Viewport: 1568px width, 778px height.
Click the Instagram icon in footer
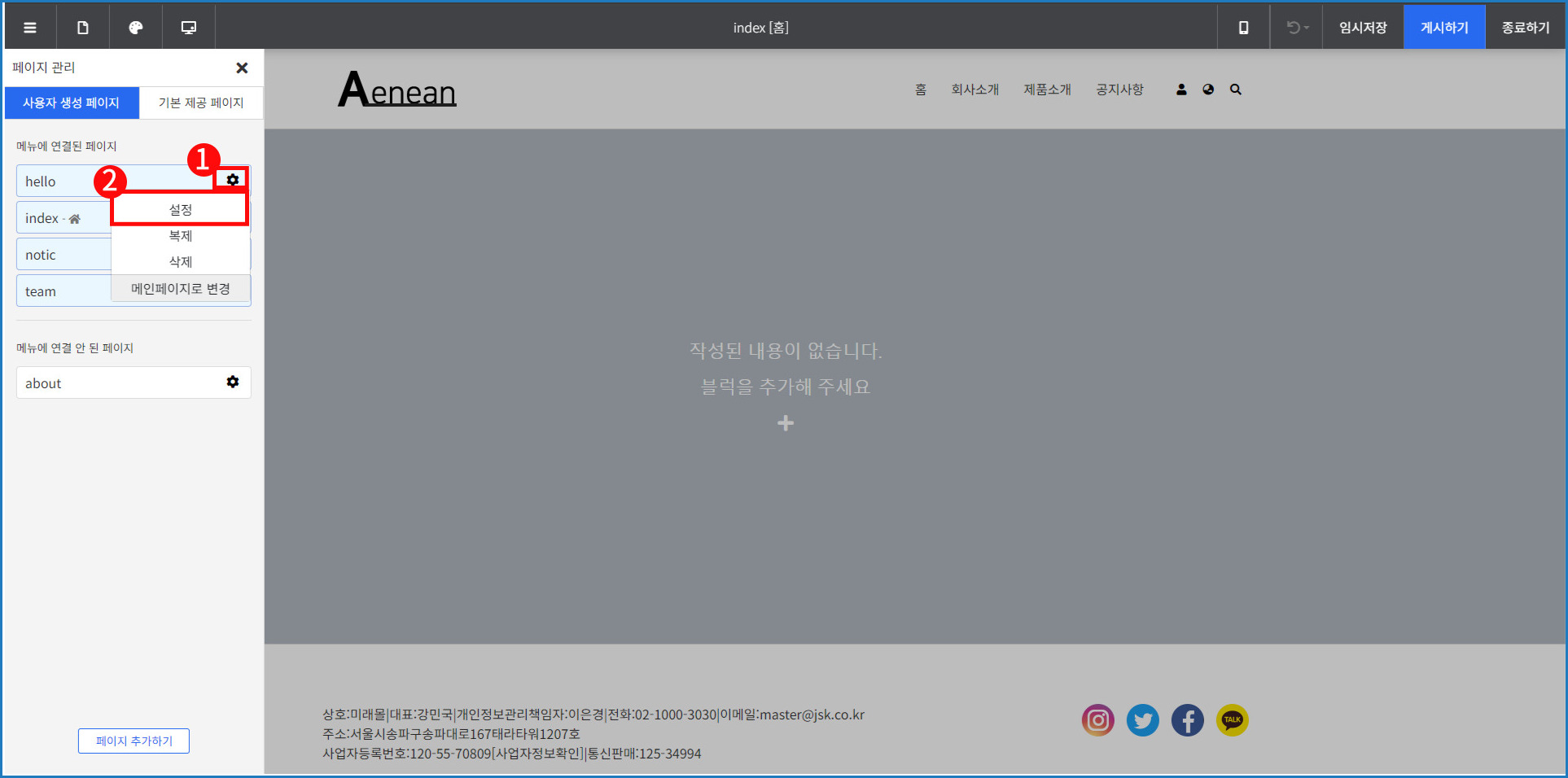point(1097,720)
